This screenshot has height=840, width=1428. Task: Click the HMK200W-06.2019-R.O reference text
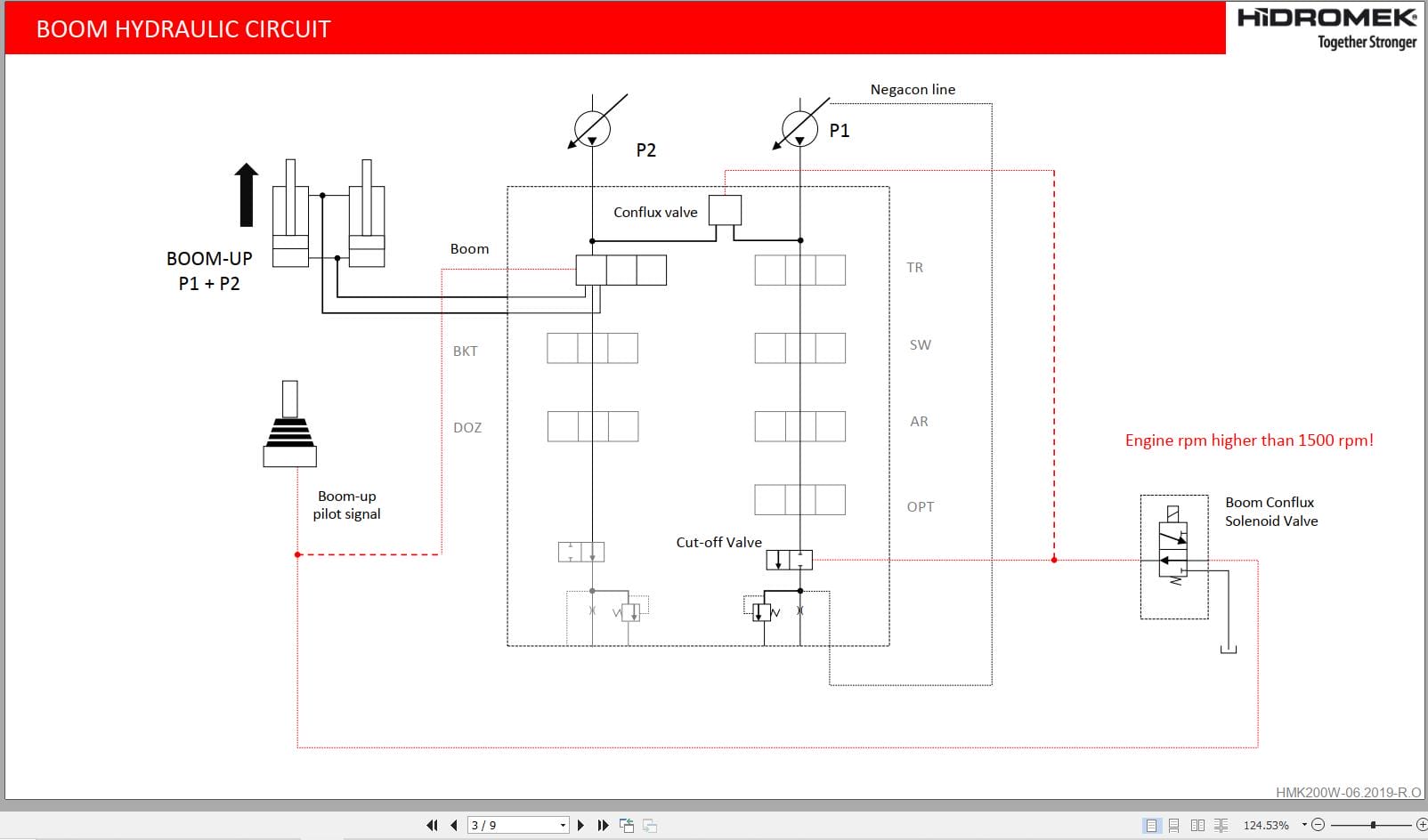tap(1350, 790)
